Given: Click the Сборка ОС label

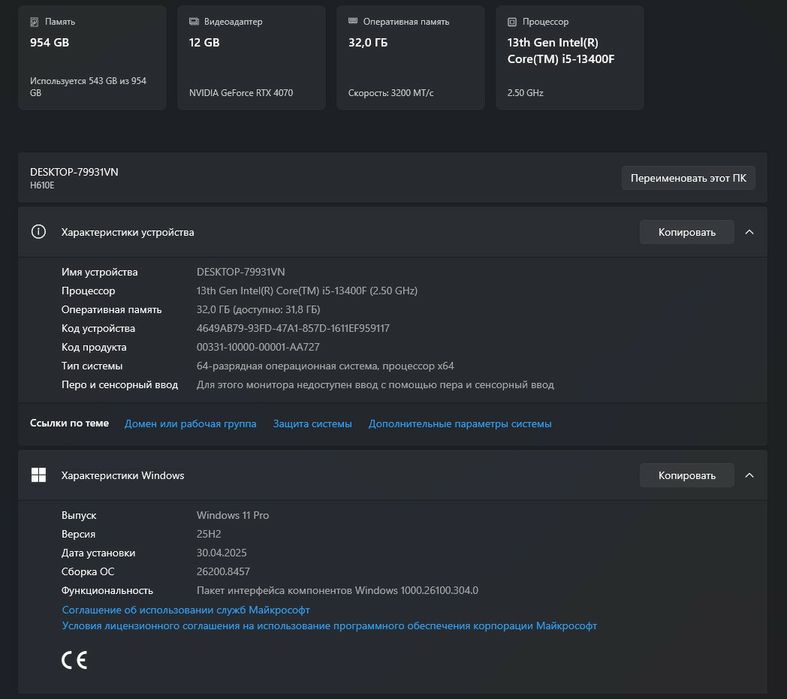Looking at the screenshot, I should (87, 571).
